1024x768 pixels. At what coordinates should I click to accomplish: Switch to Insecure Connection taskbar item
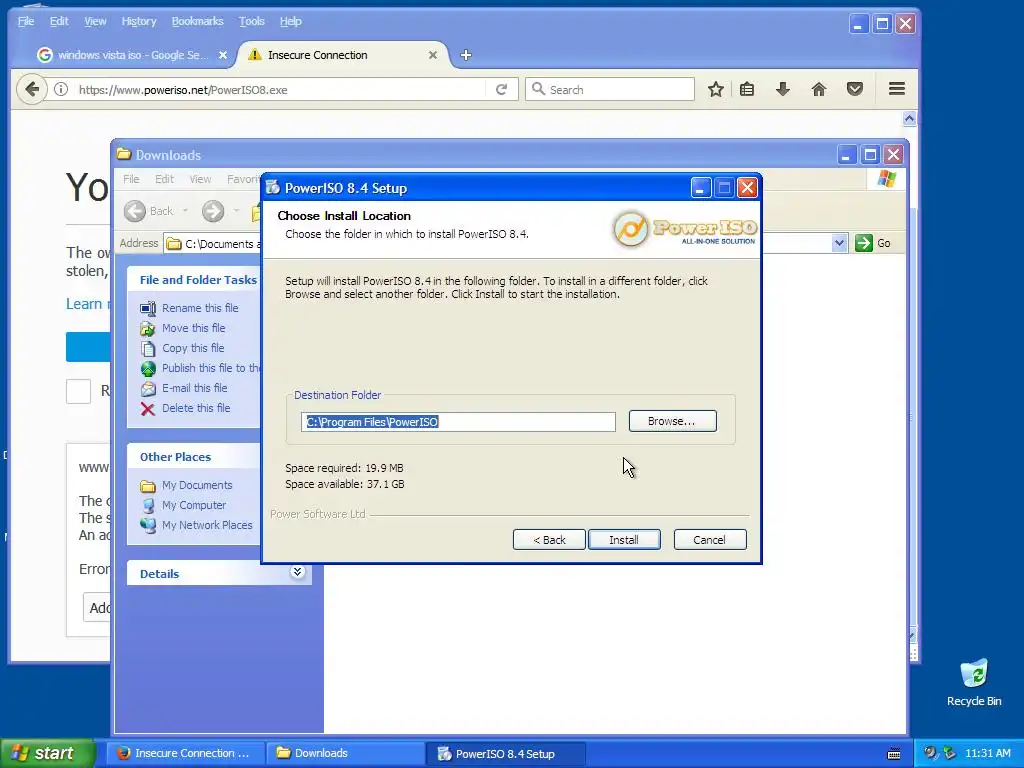pos(185,753)
